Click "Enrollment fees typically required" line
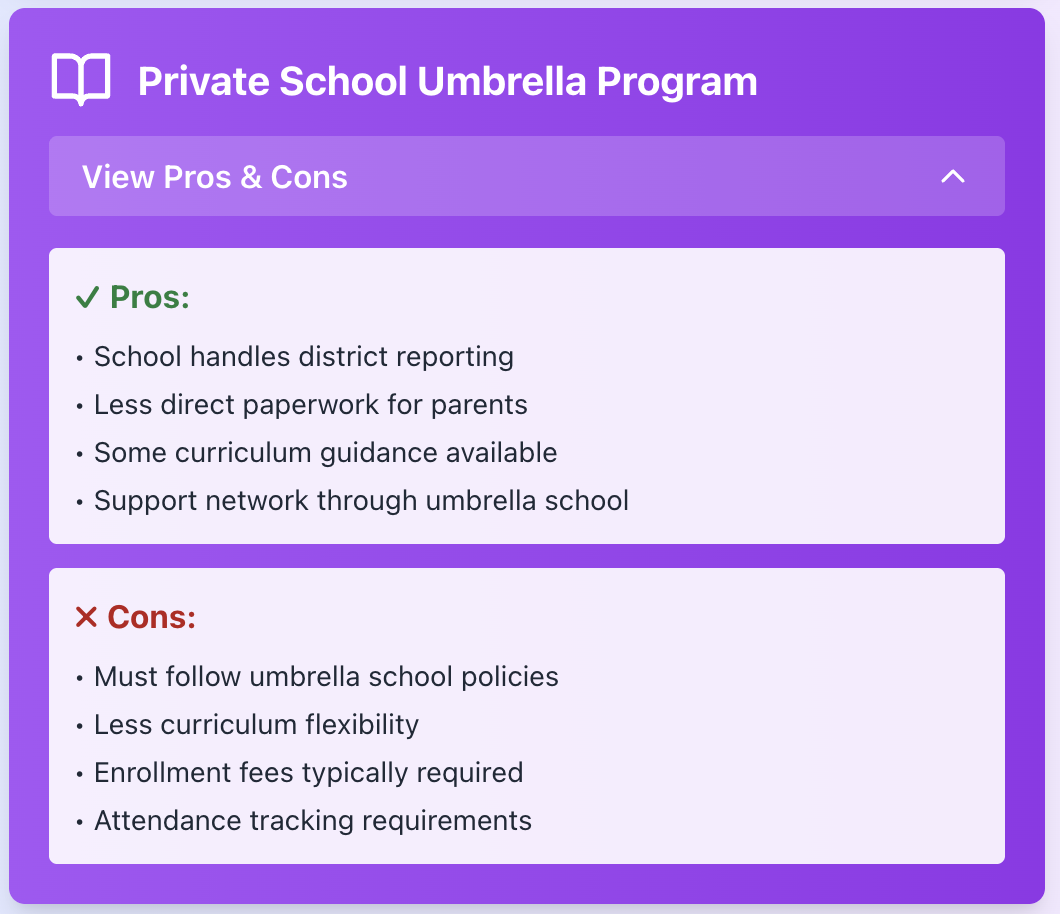 [x=308, y=773]
